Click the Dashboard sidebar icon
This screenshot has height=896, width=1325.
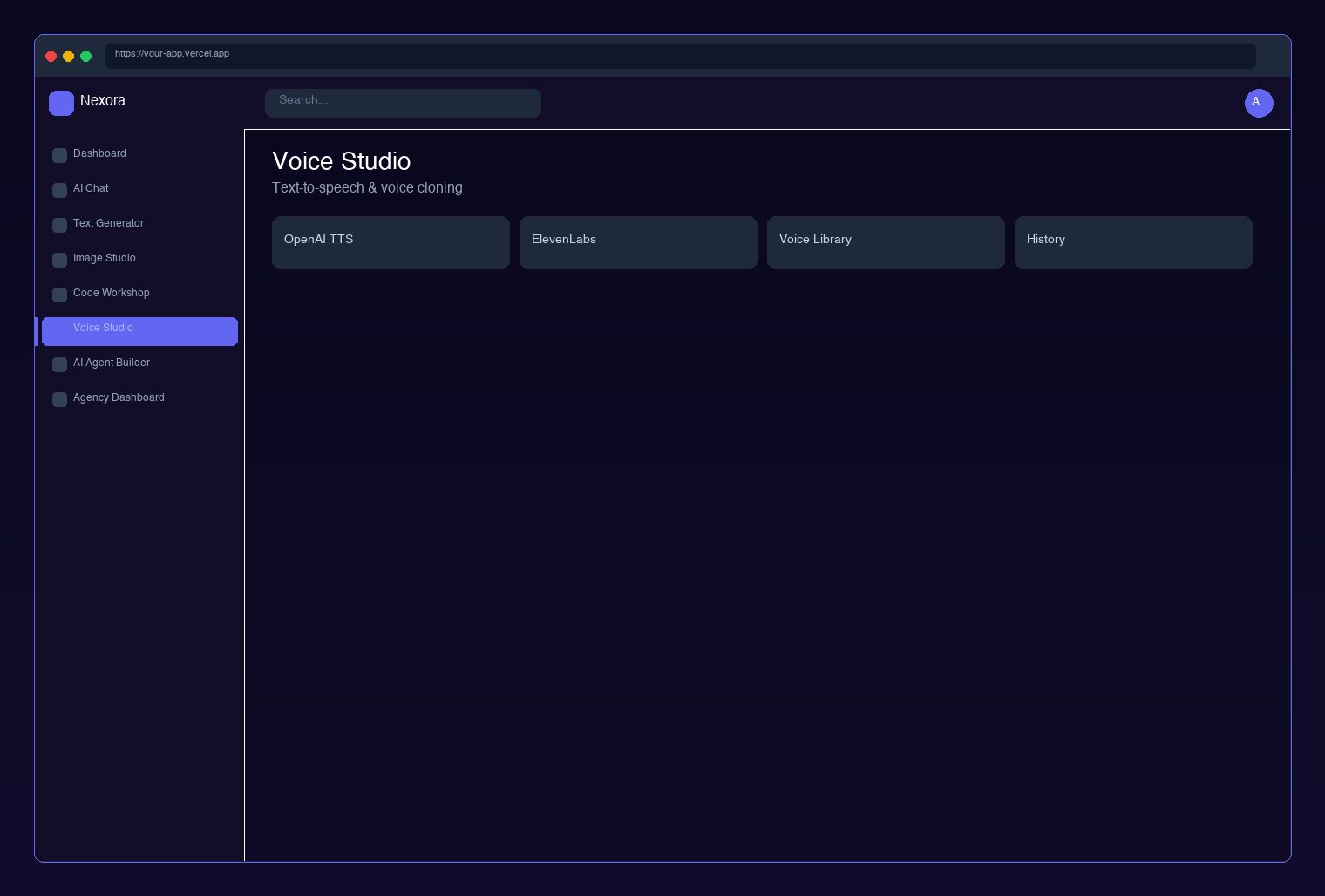coord(59,155)
